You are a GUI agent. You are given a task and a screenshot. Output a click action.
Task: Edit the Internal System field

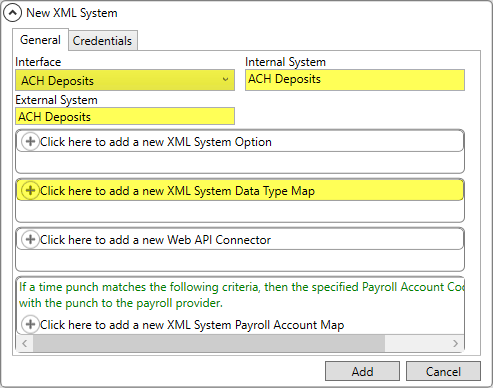click(355, 80)
